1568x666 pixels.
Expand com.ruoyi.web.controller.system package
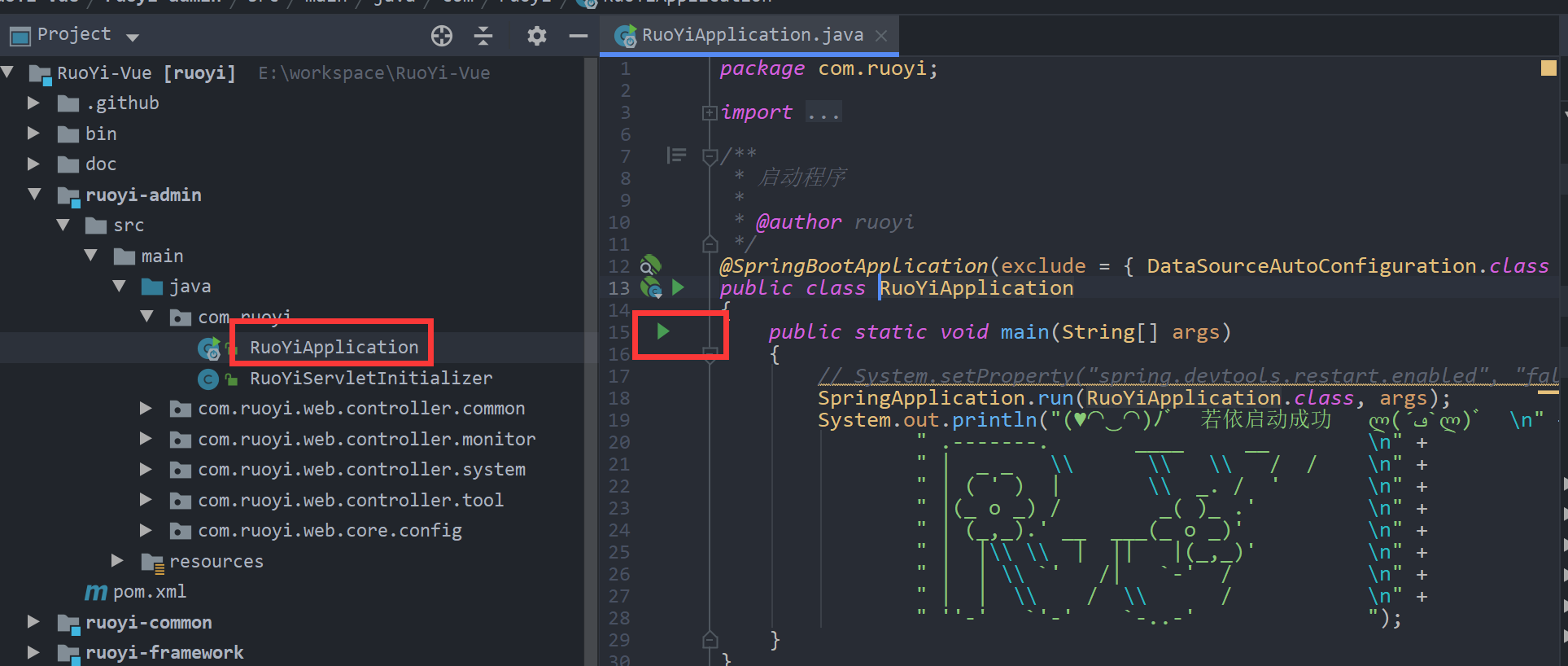point(146,469)
